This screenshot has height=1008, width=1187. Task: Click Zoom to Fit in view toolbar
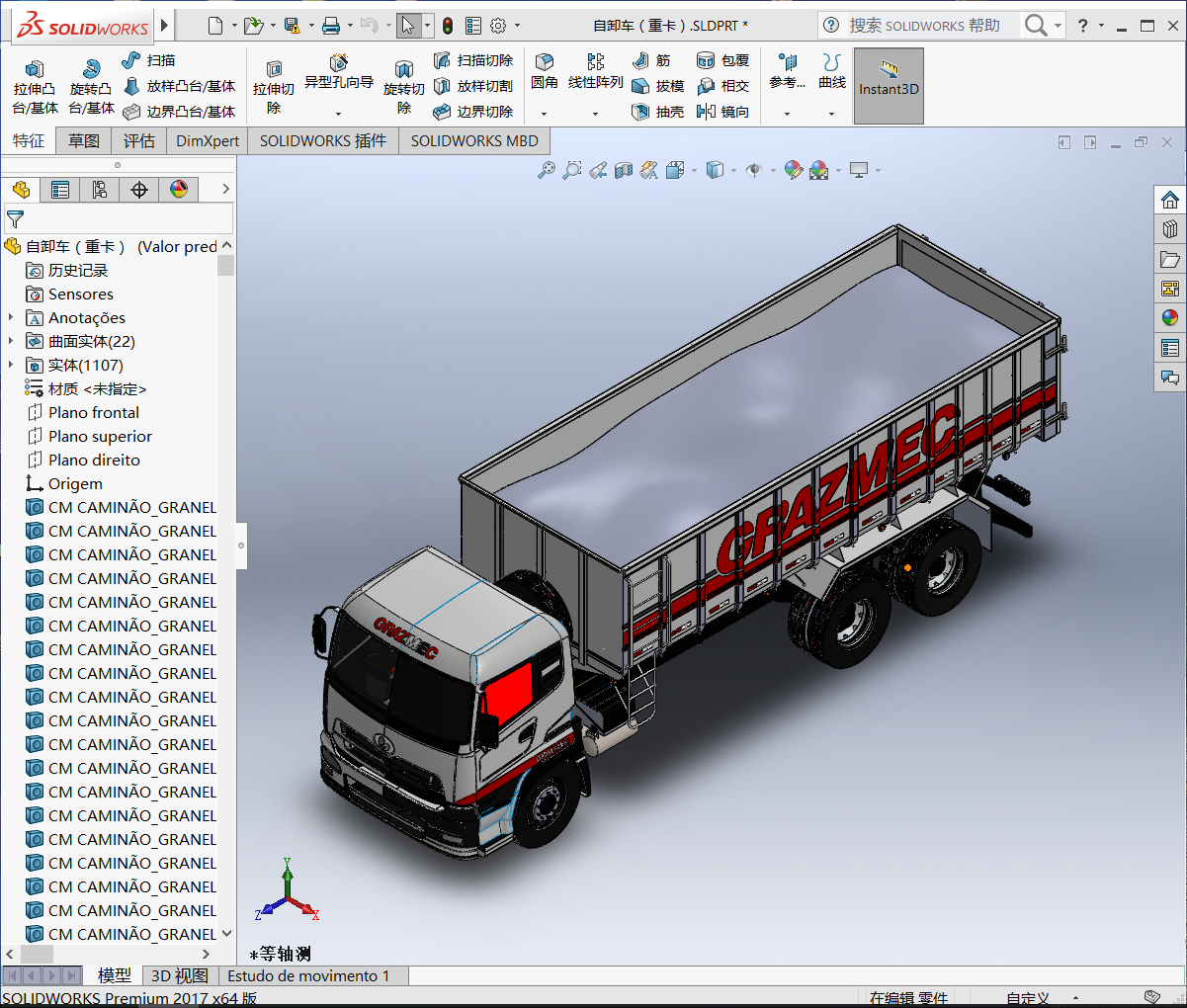546,170
